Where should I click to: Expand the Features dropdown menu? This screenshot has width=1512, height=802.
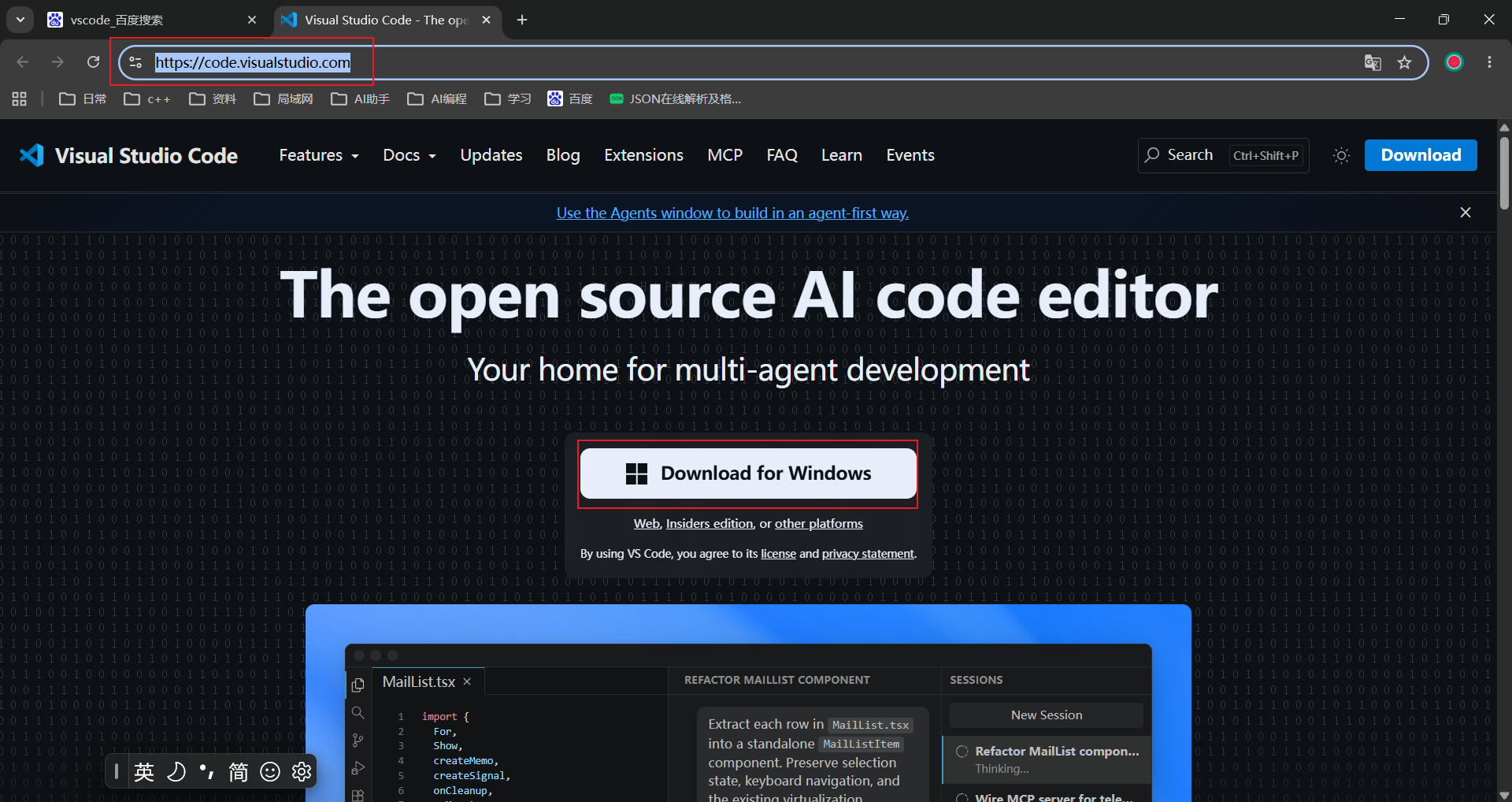[319, 155]
